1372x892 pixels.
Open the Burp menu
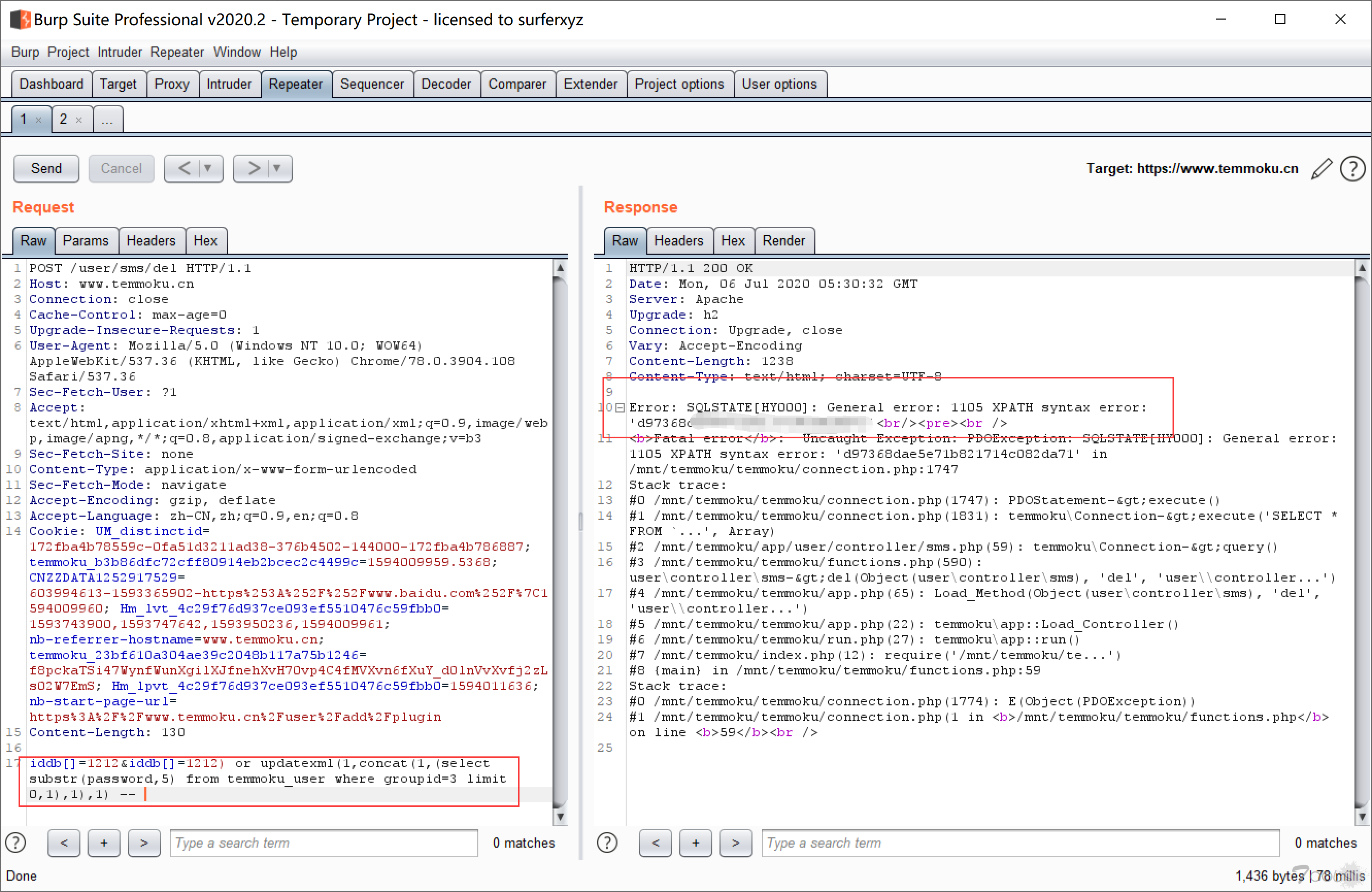pyautogui.click(x=25, y=52)
